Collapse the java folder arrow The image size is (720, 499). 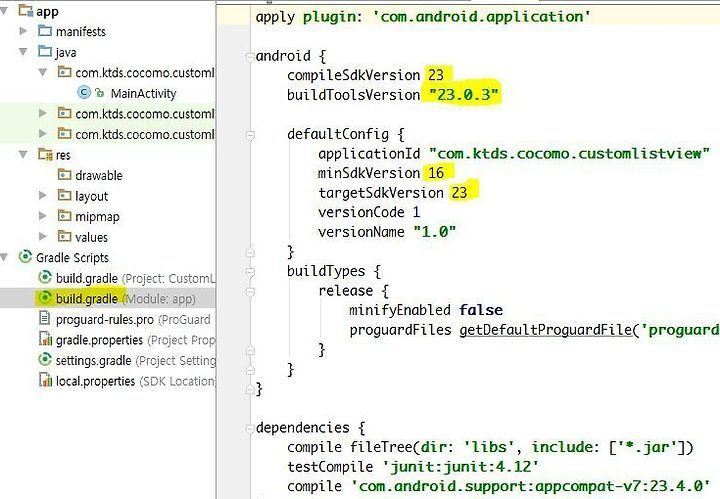[23, 52]
